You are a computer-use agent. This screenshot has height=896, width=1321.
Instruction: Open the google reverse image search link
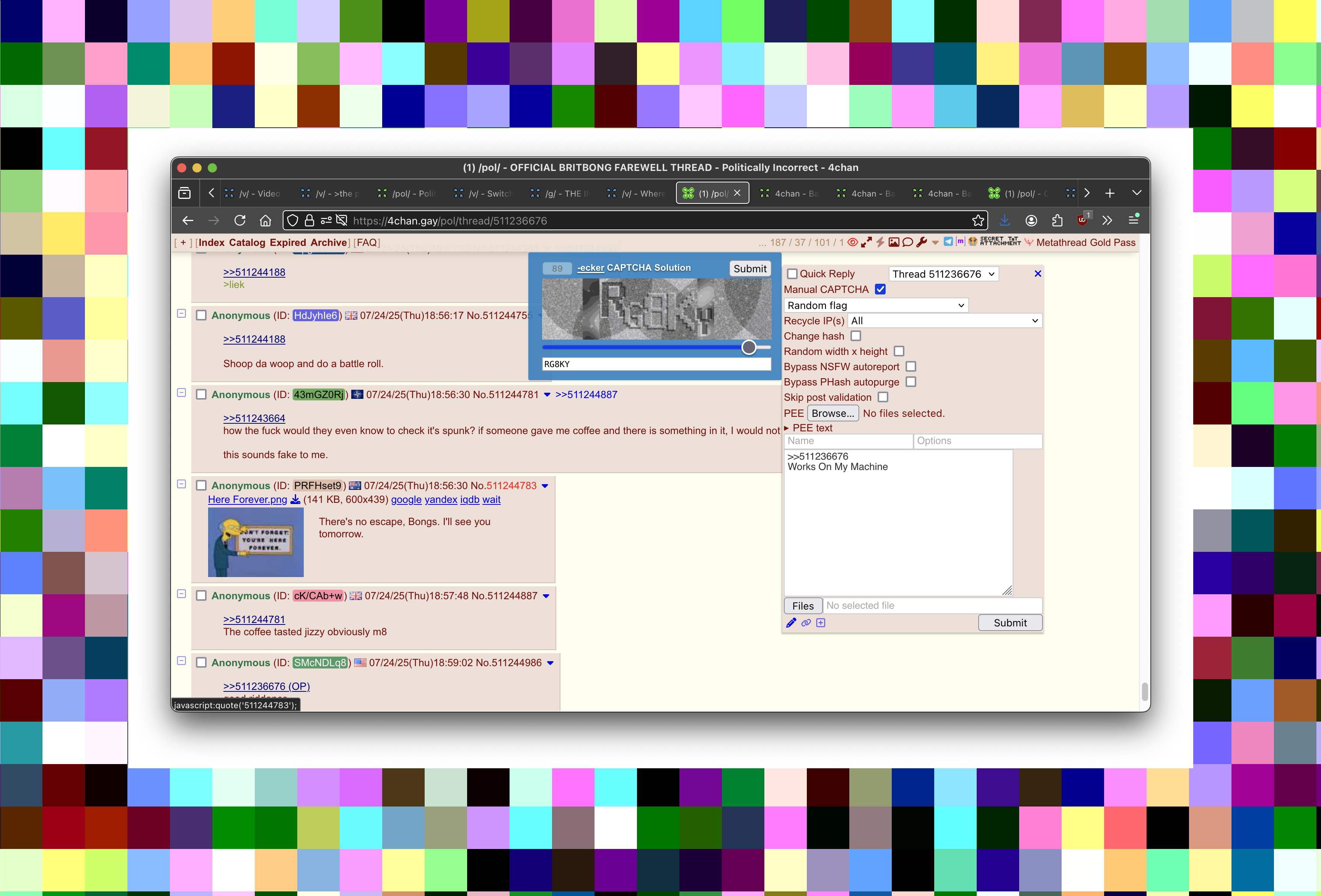pyautogui.click(x=406, y=499)
